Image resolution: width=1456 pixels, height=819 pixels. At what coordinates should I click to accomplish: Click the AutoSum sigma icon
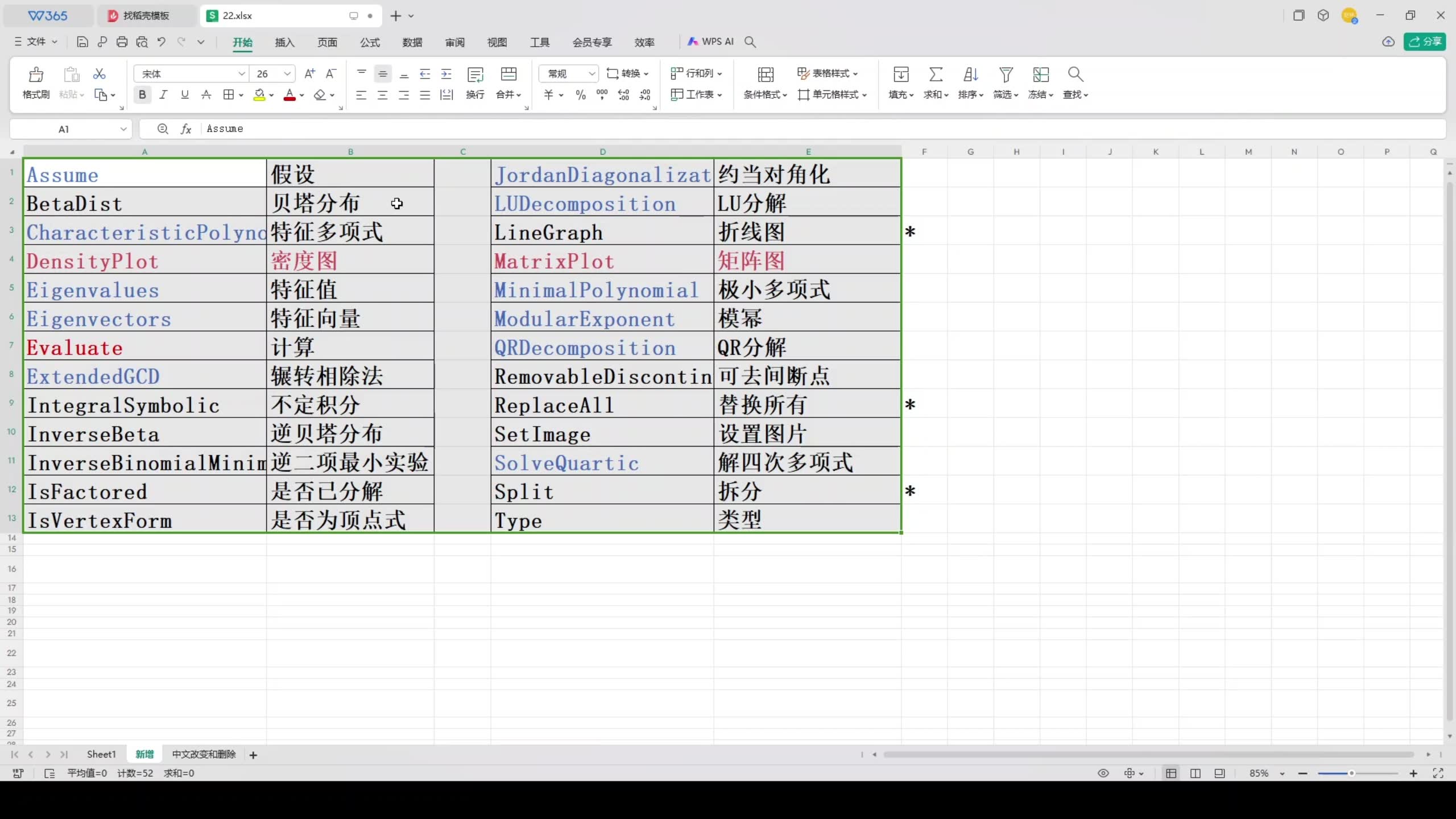pos(936,75)
